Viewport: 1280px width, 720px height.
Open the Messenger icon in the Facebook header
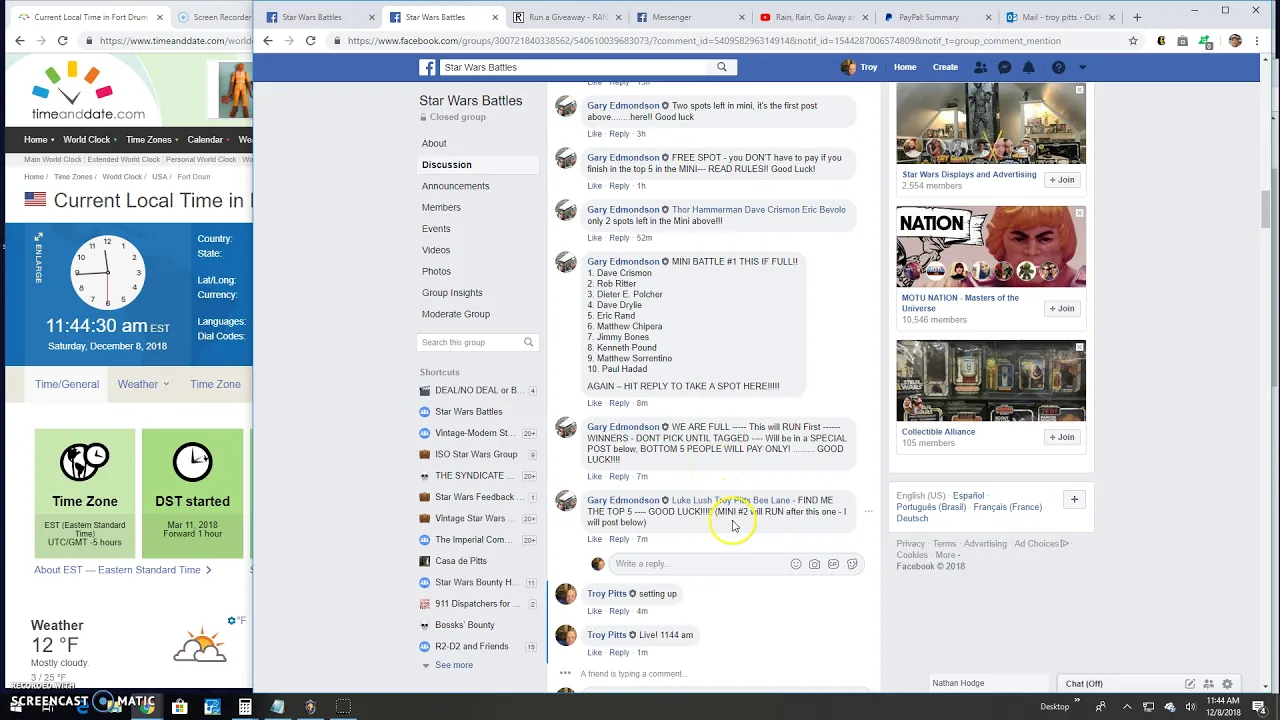tap(1004, 67)
